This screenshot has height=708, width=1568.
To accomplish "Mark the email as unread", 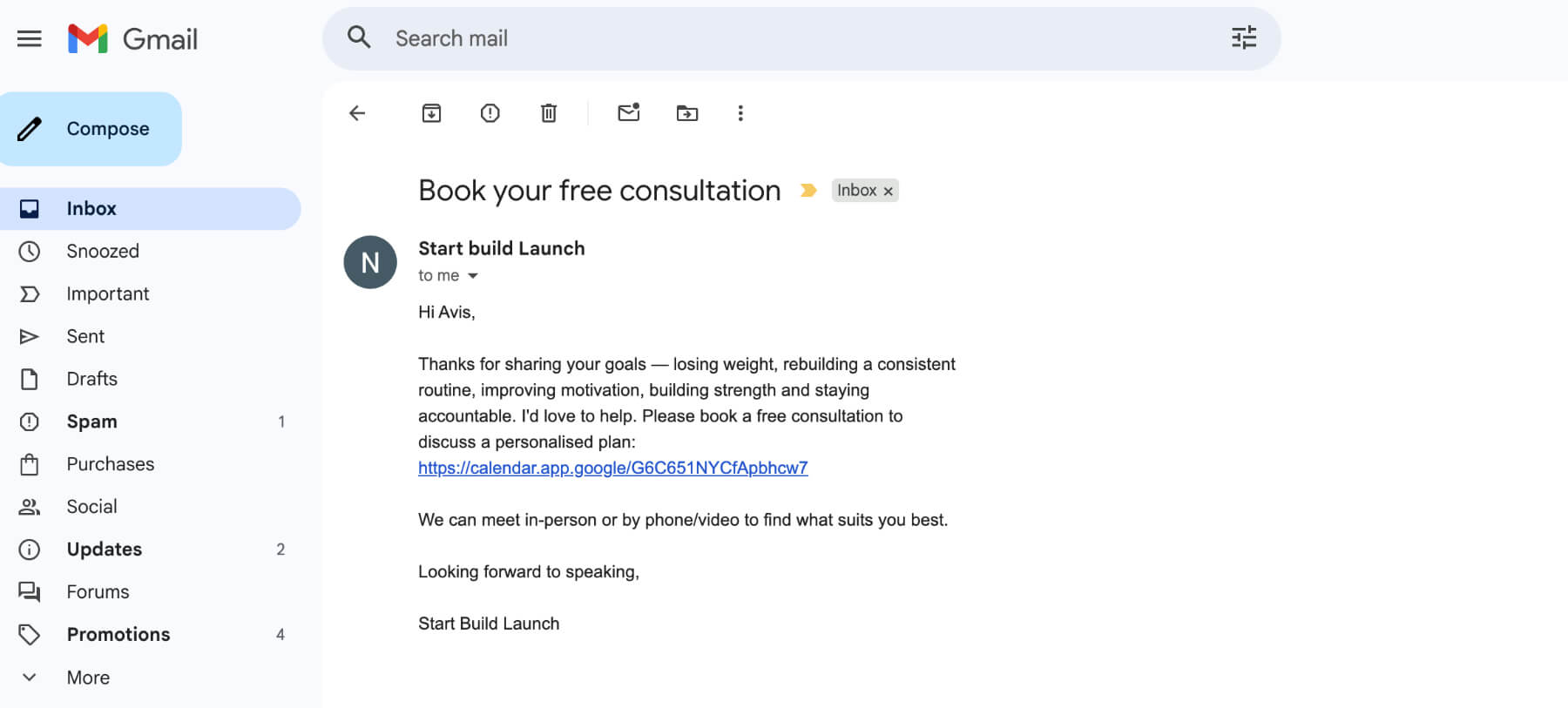I will pyautogui.click(x=627, y=113).
